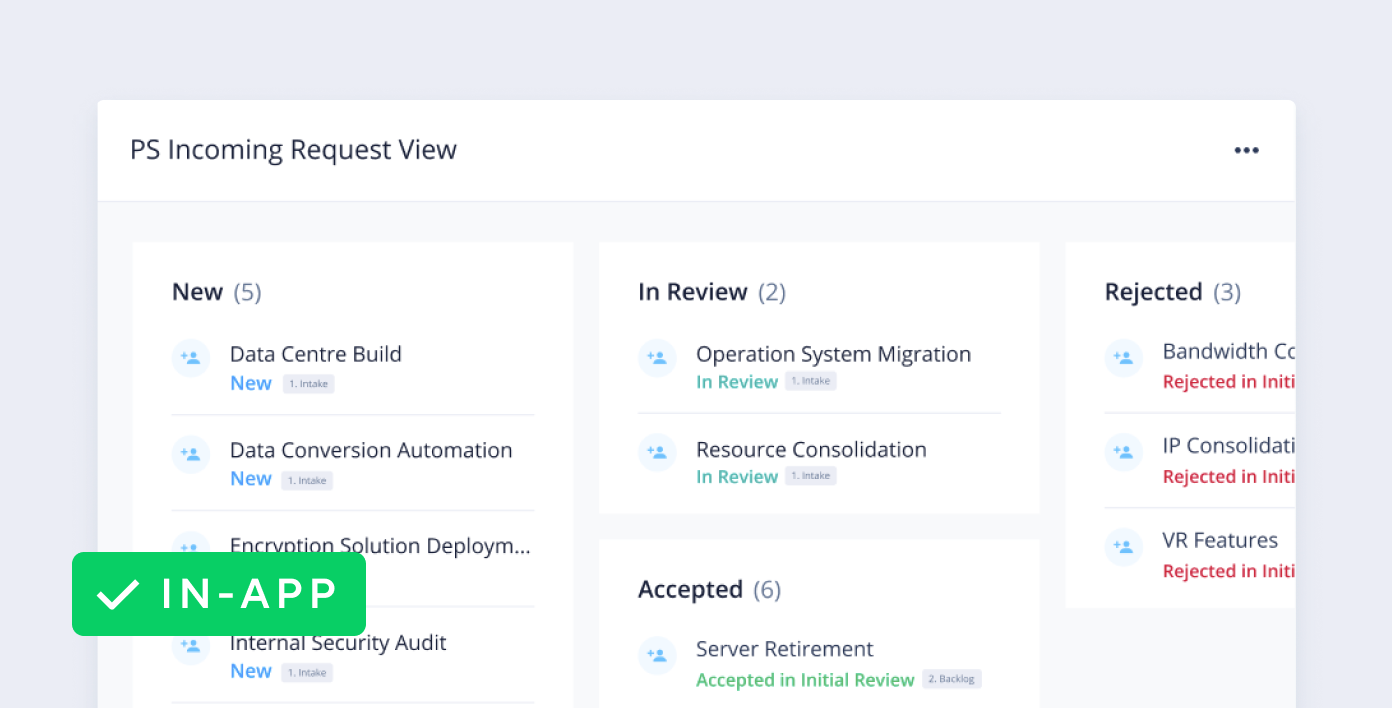Open the Data Centre Build request
The image size is (1392, 708).
pyautogui.click(x=315, y=354)
